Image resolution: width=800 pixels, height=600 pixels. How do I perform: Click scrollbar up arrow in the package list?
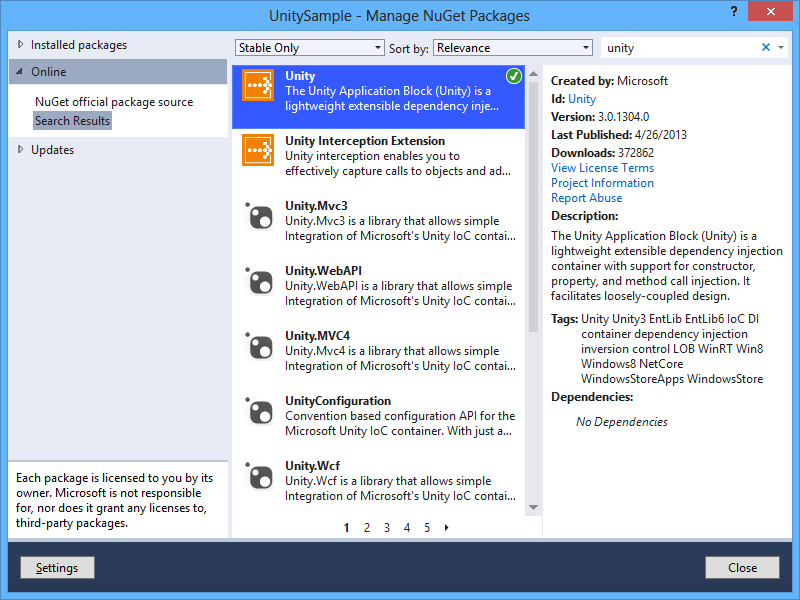click(x=534, y=74)
